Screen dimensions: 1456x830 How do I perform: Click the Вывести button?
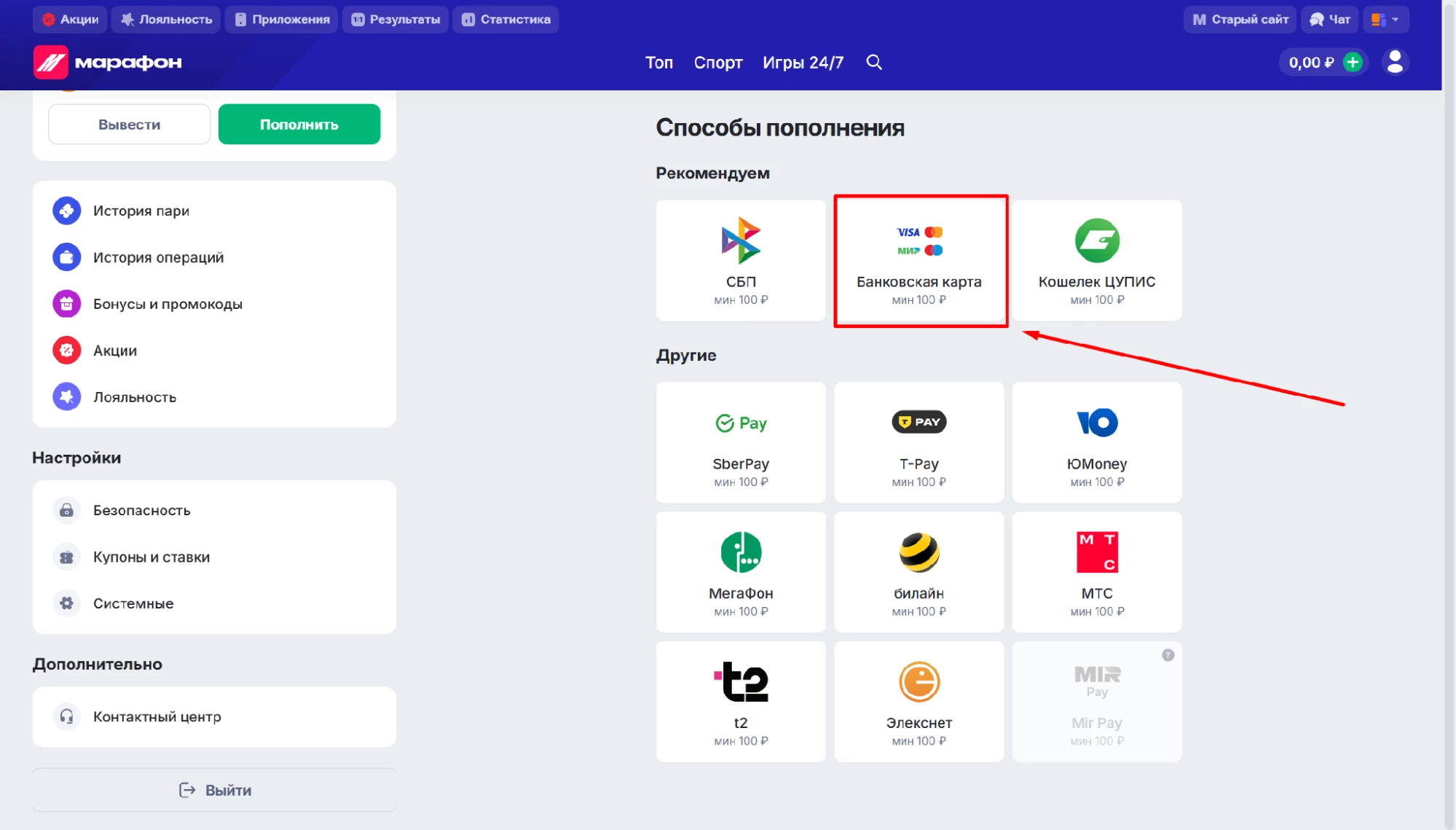129,125
